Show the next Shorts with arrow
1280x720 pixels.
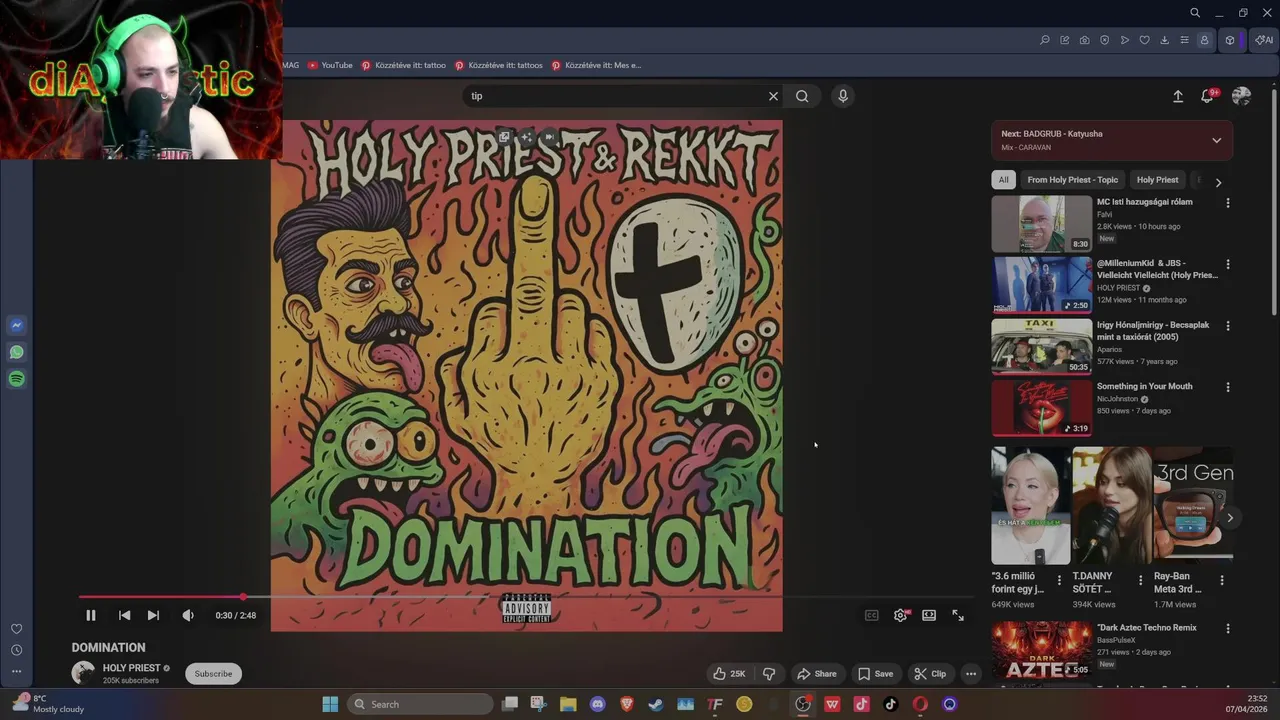pos(1230,517)
